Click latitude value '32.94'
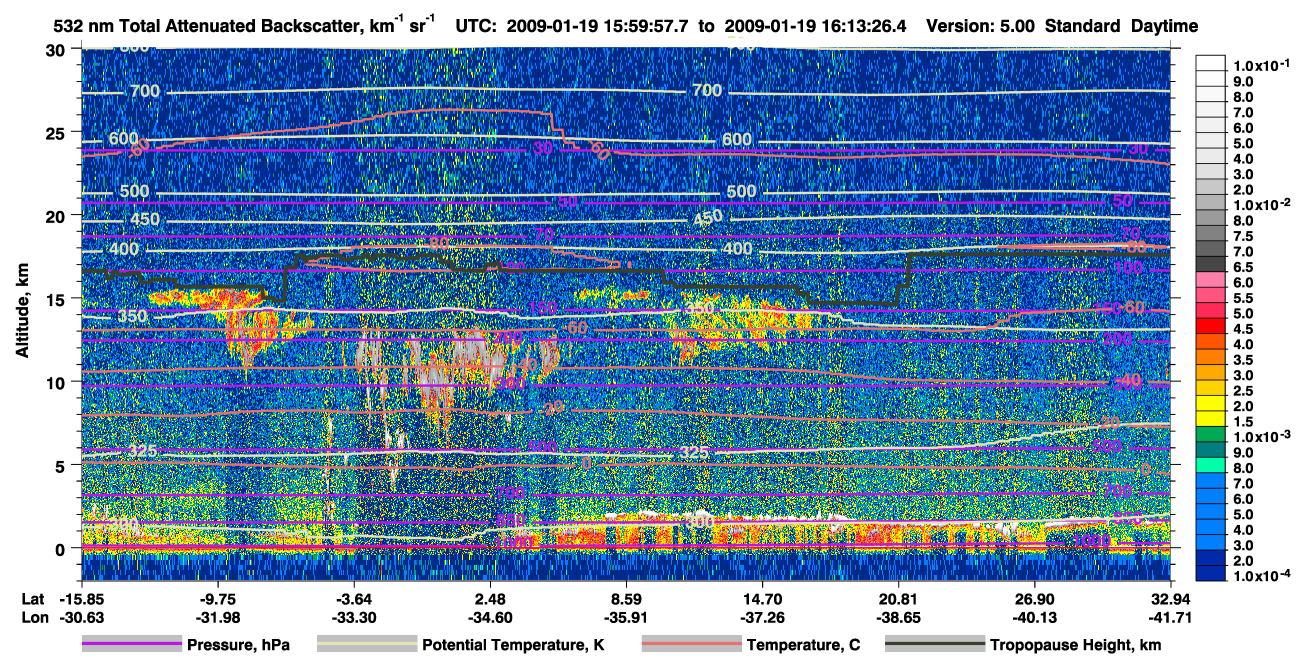 click(1171, 599)
